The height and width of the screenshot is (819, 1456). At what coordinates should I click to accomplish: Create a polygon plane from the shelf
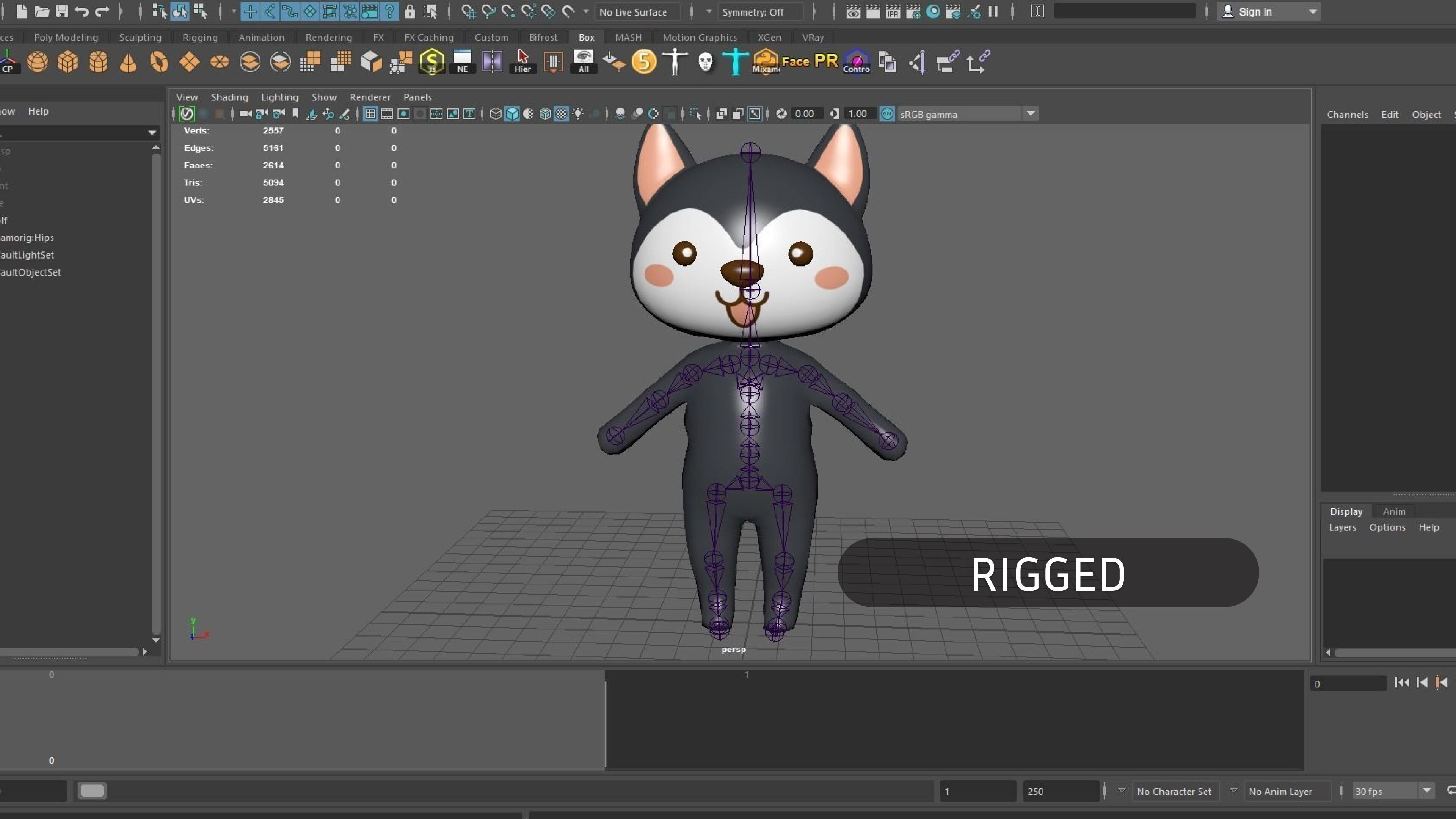[x=189, y=61]
